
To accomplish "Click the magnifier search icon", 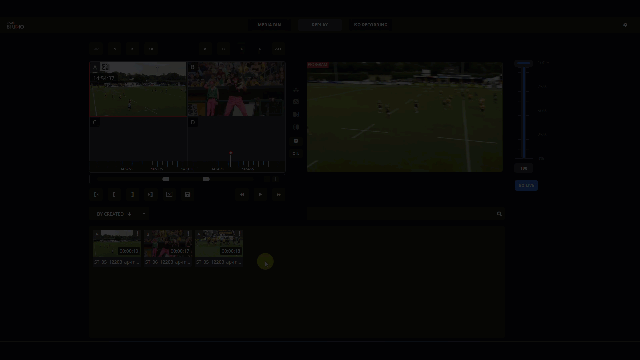I will (499, 214).
